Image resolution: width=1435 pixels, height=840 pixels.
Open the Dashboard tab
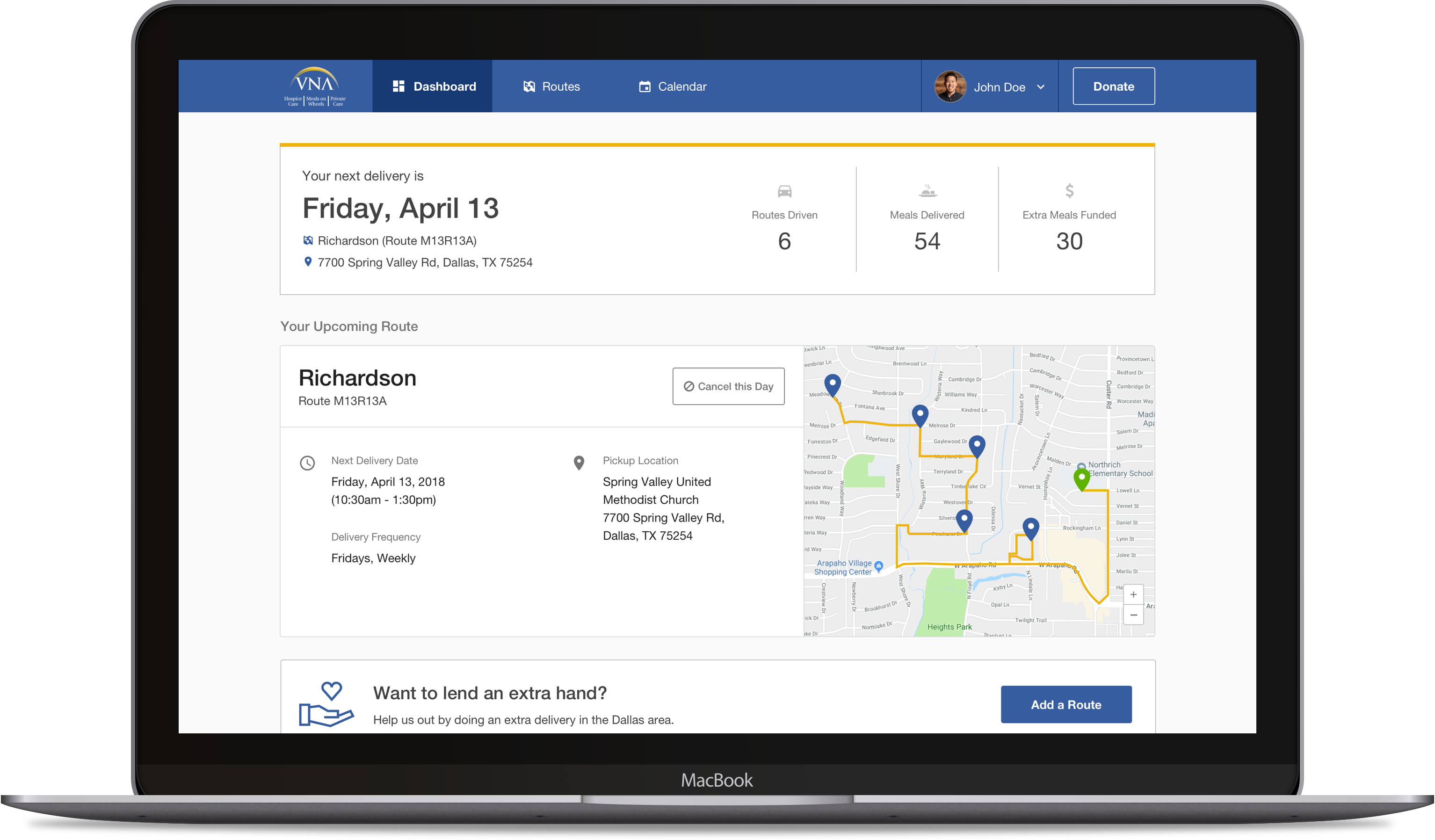pyautogui.click(x=432, y=87)
